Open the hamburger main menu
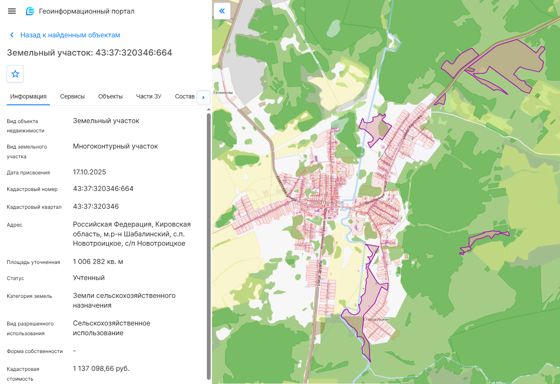 point(12,11)
